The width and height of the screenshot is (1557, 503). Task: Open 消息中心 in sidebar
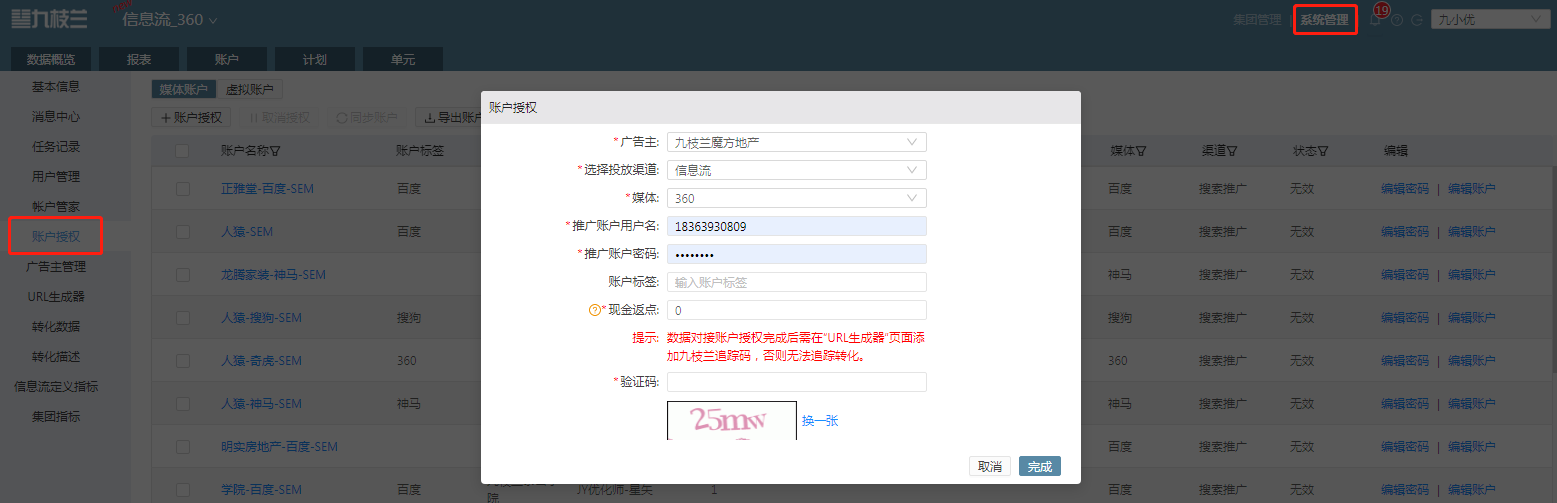coord(56,116)
